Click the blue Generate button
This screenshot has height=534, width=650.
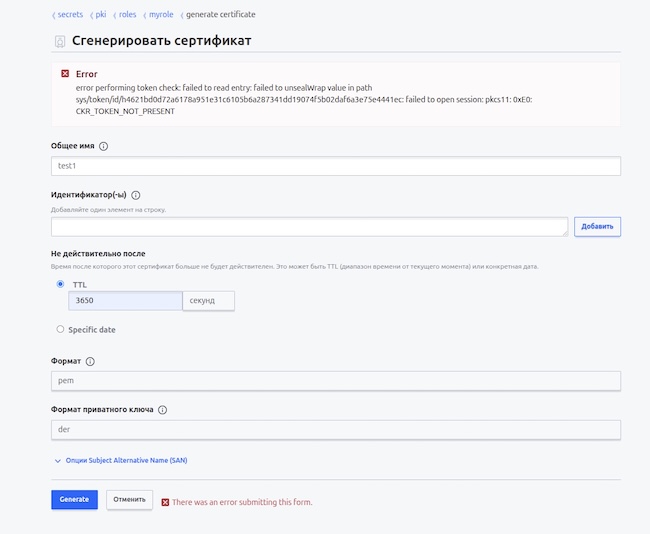click(75, 499)
